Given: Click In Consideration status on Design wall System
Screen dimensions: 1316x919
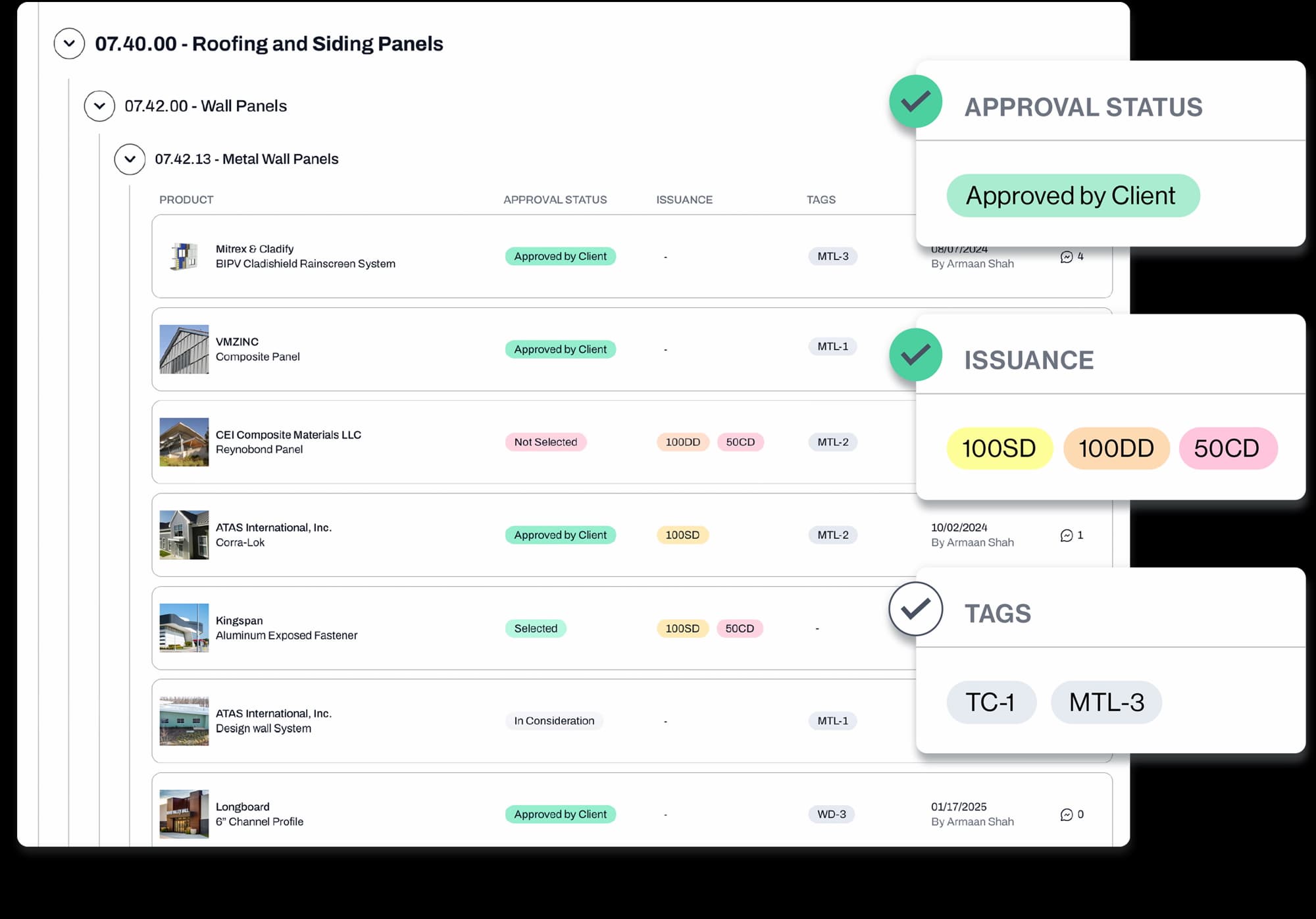Looking at the screenshot, I should pyautogui.click(x=554, y=721).
